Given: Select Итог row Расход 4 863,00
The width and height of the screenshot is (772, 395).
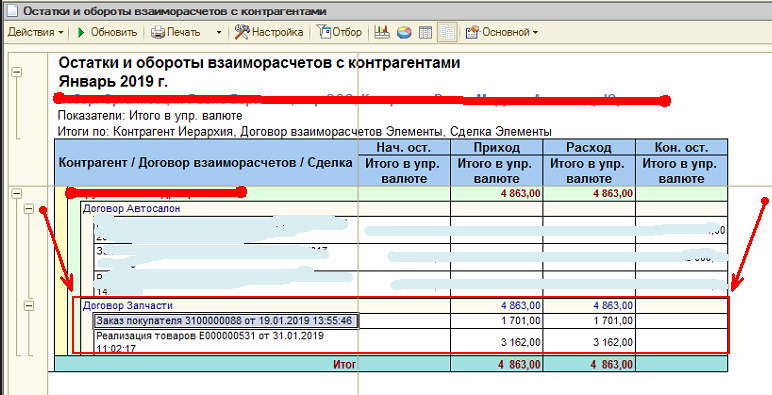Looking at the screenshot, I should point(589,364).
